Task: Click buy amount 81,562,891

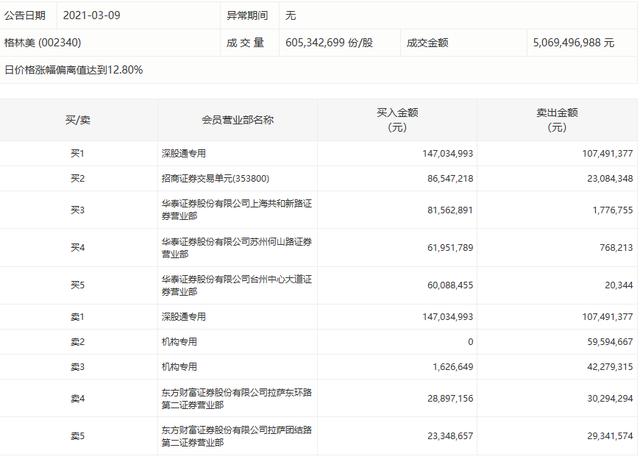Action: coord(450,210)
